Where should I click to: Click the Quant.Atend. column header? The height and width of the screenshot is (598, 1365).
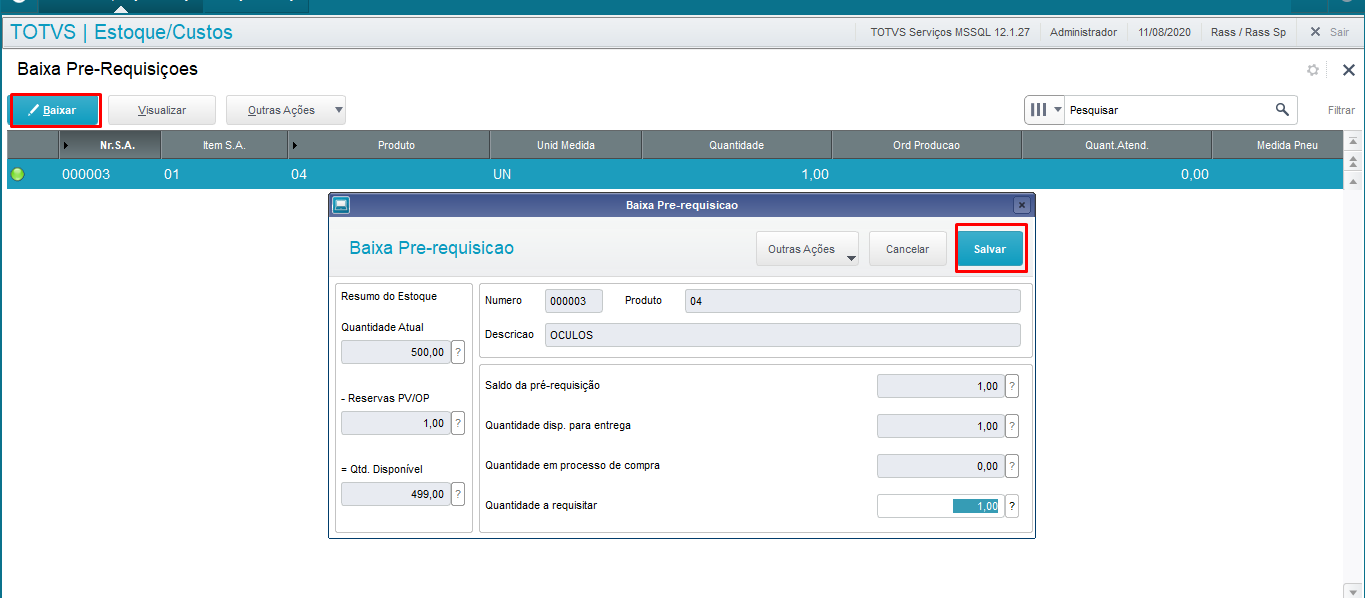point(1116,145)
